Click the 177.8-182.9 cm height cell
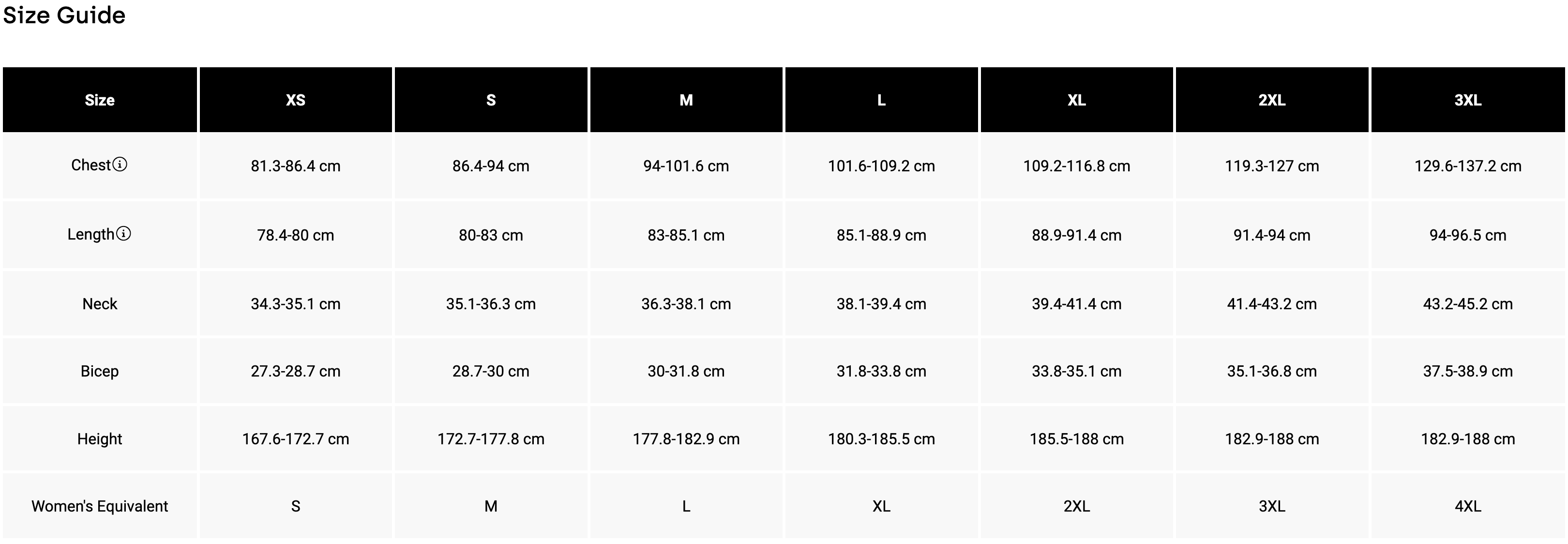The image size is (1568, 544). [x=686, y=438]
